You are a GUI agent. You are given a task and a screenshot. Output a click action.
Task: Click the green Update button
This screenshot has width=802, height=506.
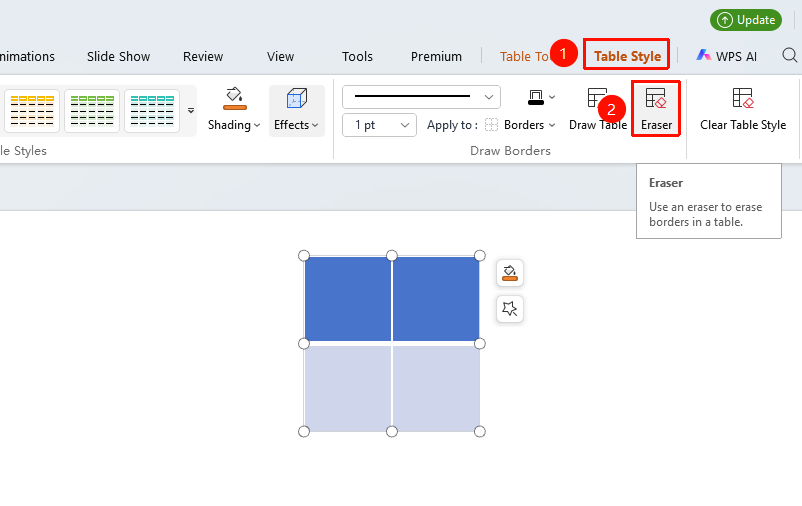745,20
